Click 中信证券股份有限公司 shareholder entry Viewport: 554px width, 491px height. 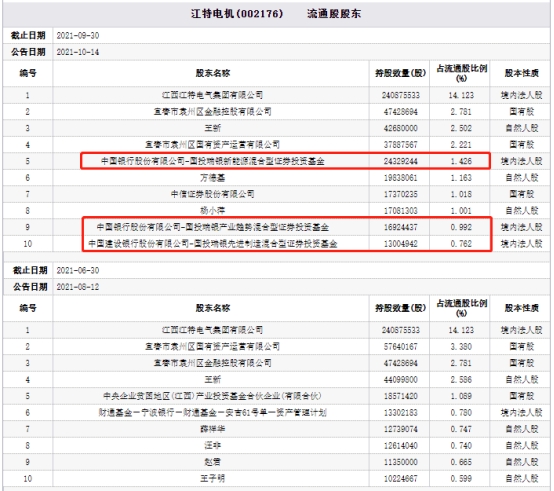click(x=212, y=194)
